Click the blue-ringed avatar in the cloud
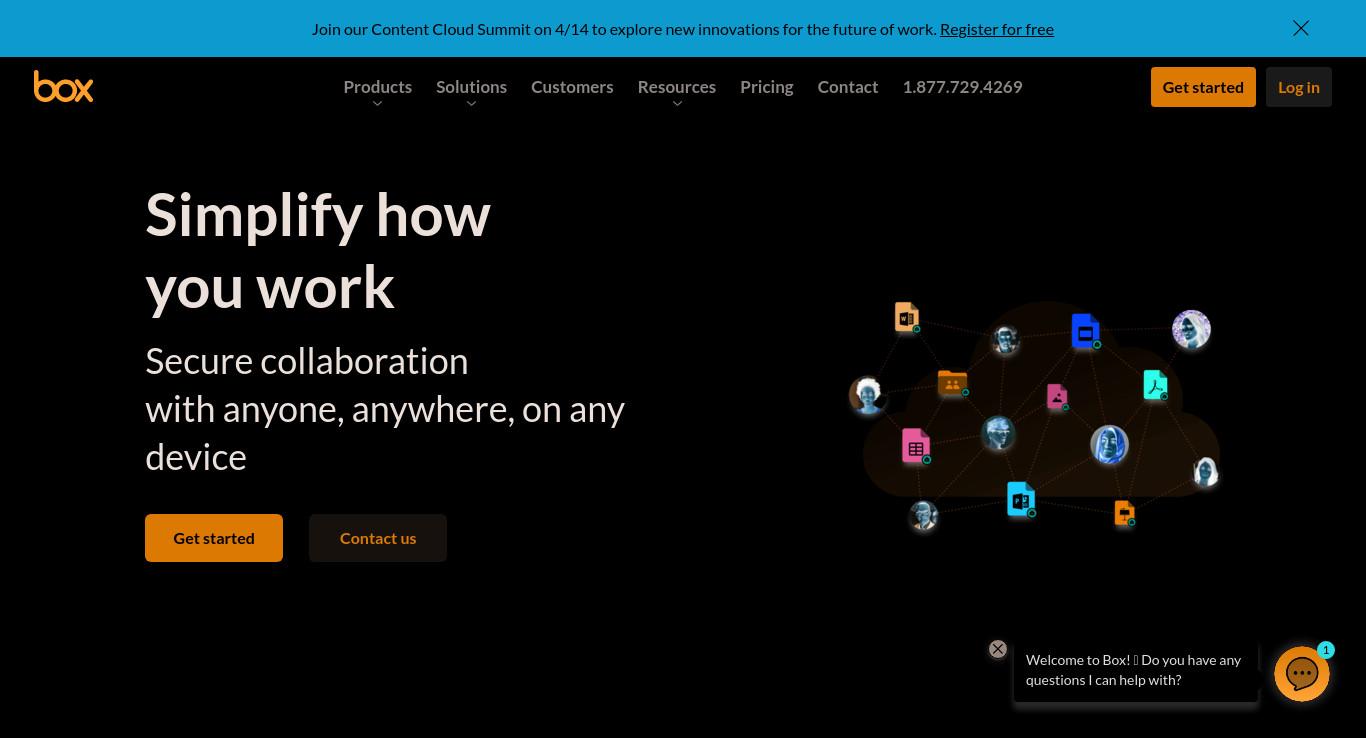The height and width of the screenshot is (738, 1366). coord(1109,445)
